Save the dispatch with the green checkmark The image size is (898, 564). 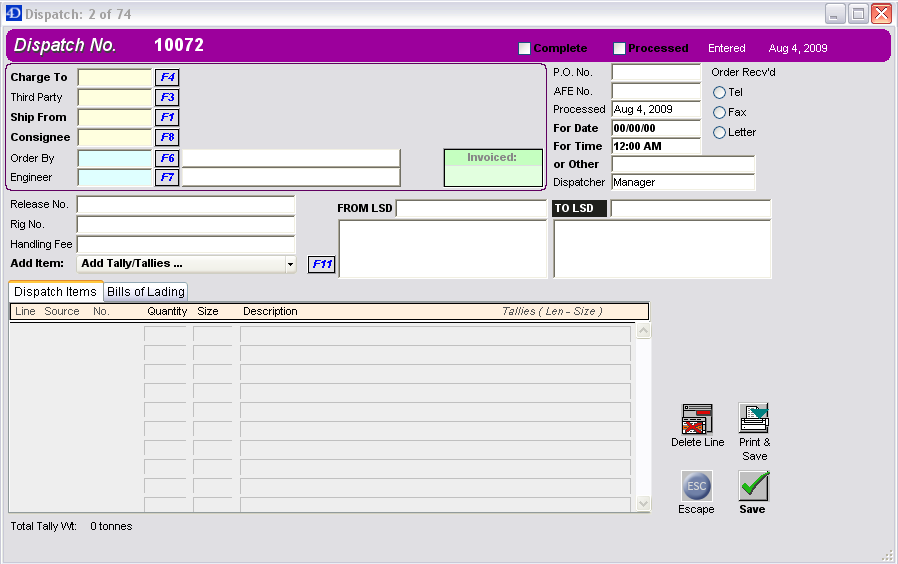coord(753,486)
